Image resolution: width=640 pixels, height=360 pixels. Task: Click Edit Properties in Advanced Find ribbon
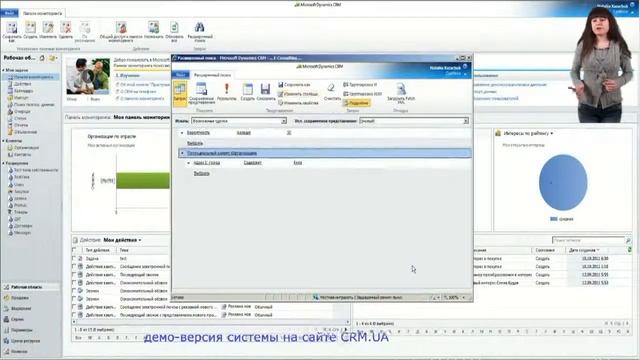[298, 103]
